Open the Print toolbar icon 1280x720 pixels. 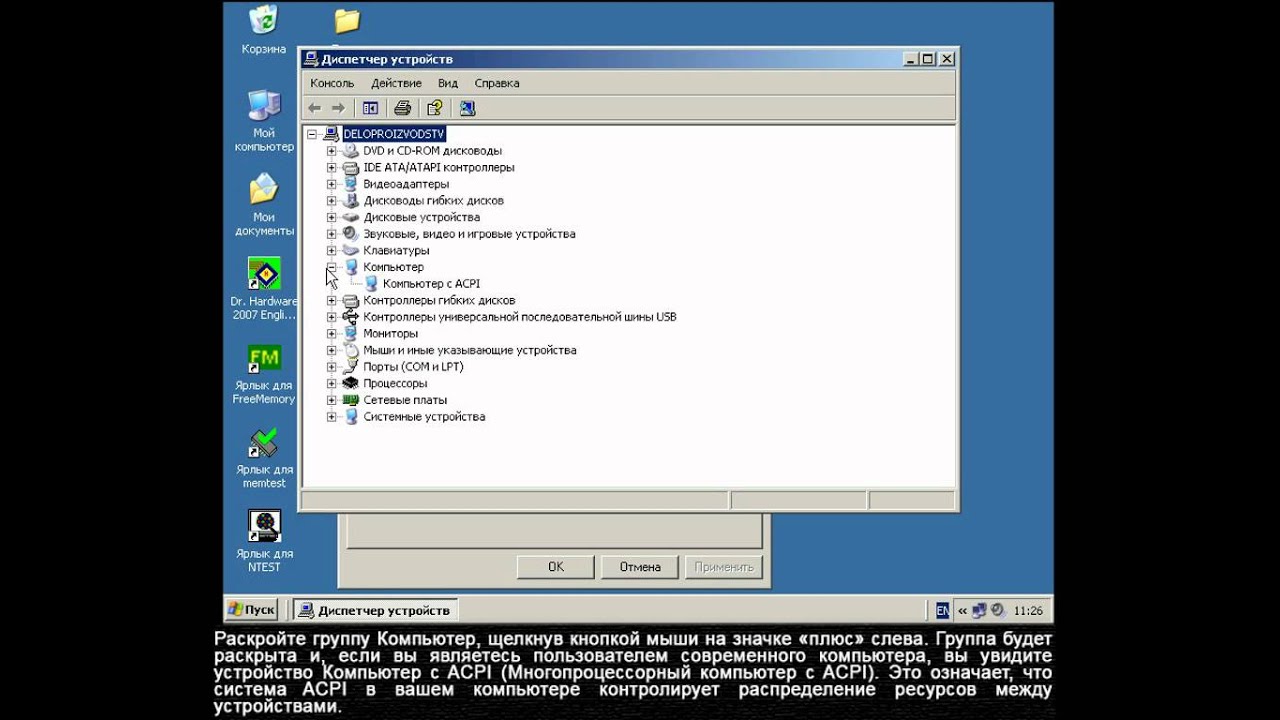[x=402, y=108]
